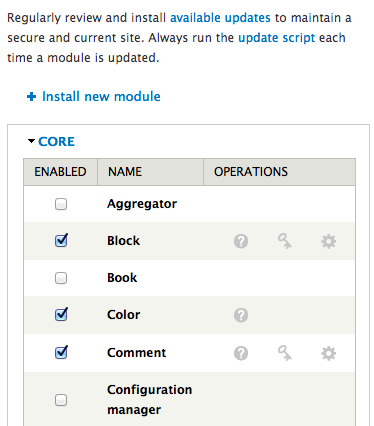
Task: Click the Aggregator module name
Action: [142, 204]
